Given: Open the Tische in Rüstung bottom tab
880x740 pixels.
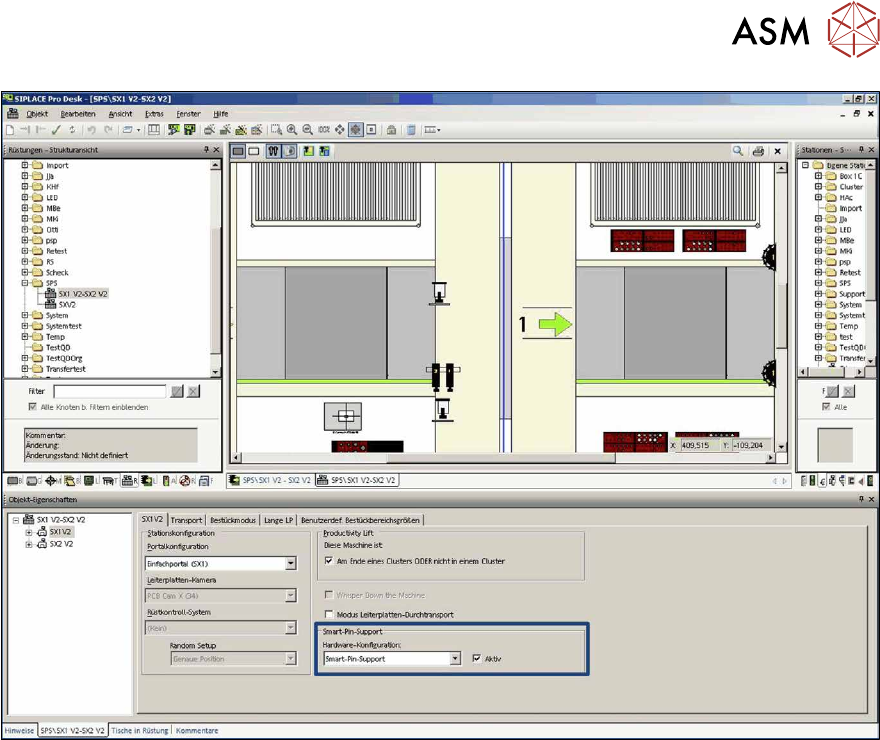Looking at the screenshot, I should point(140,731).
